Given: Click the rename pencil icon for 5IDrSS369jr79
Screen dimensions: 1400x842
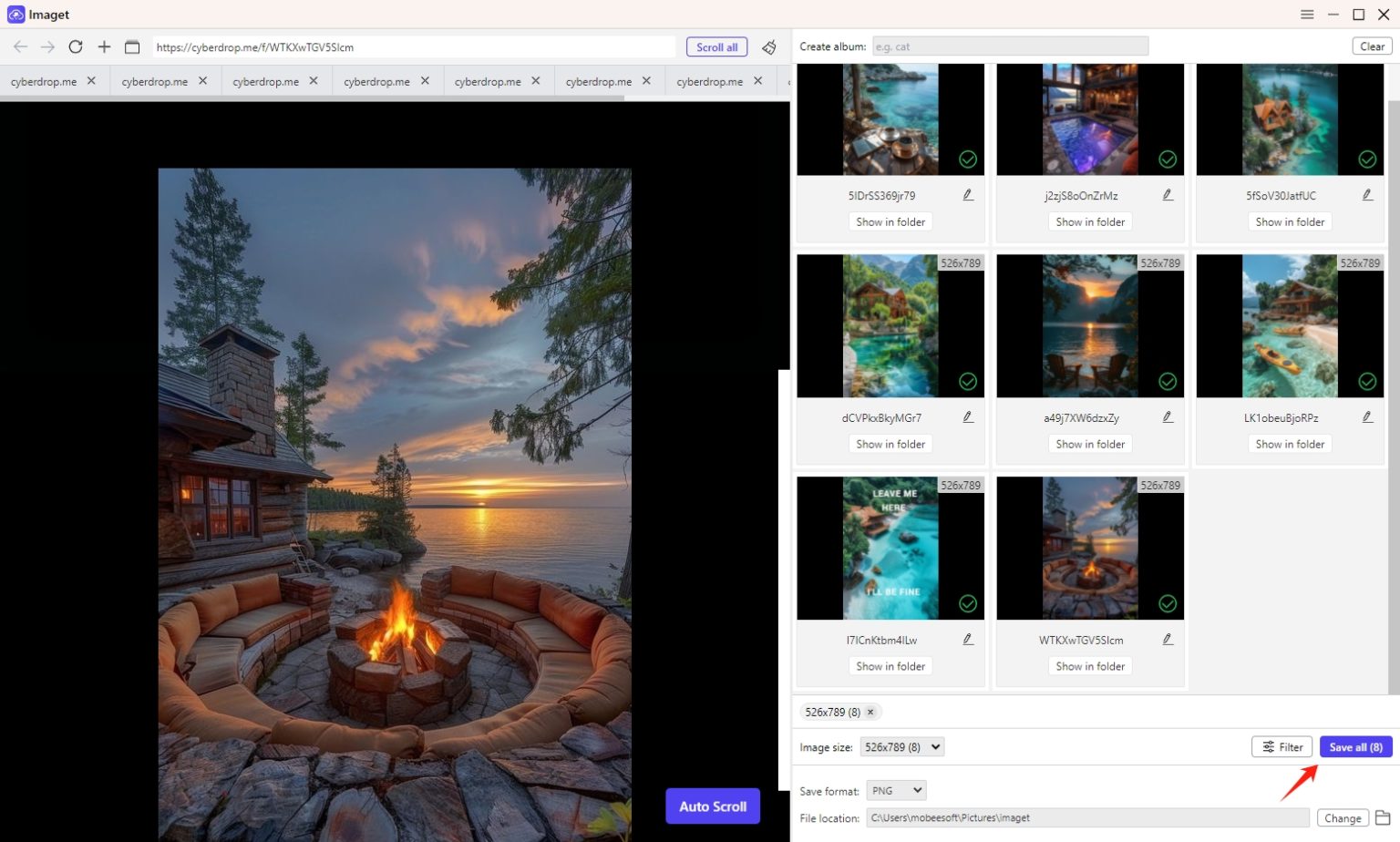Looking at the screenshot, I should [968, 195].
